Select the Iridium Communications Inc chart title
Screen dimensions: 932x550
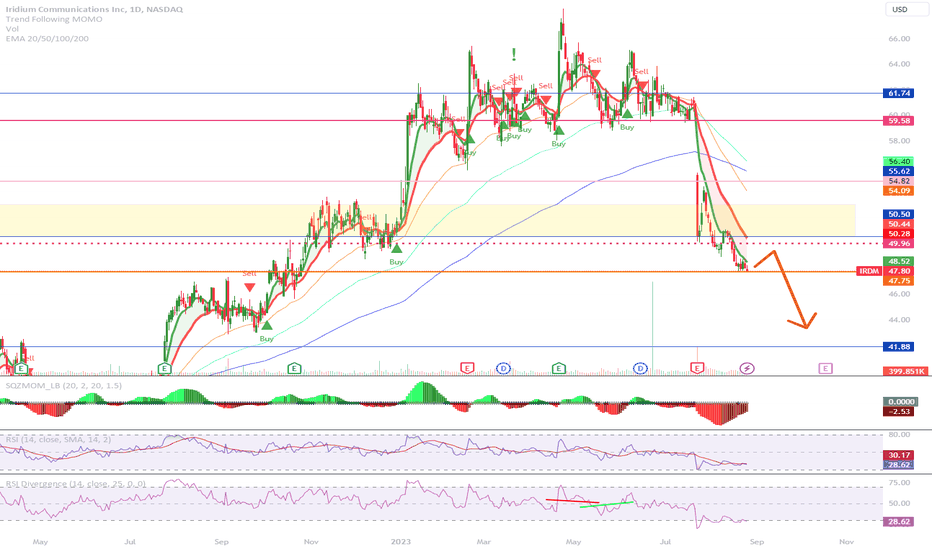[x=95, y=10]
